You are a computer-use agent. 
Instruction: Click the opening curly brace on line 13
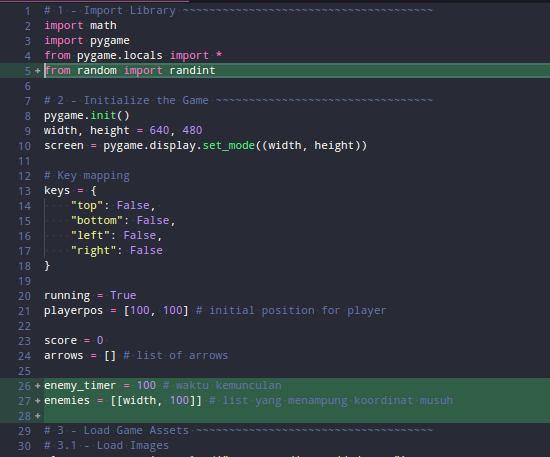[94, 191]
